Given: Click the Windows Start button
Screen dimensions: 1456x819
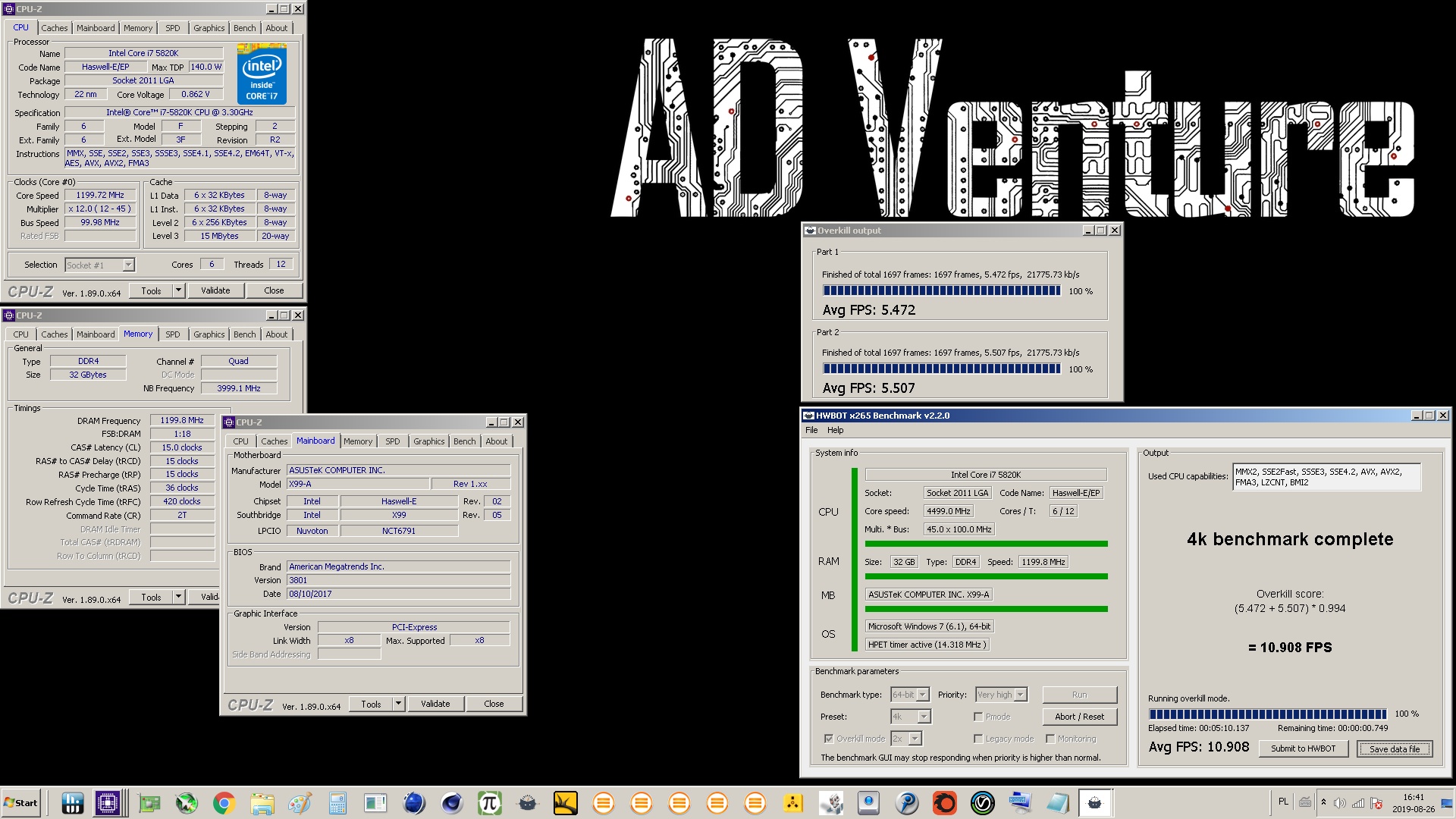Looking at the screenshot, I should coord(21,802).
